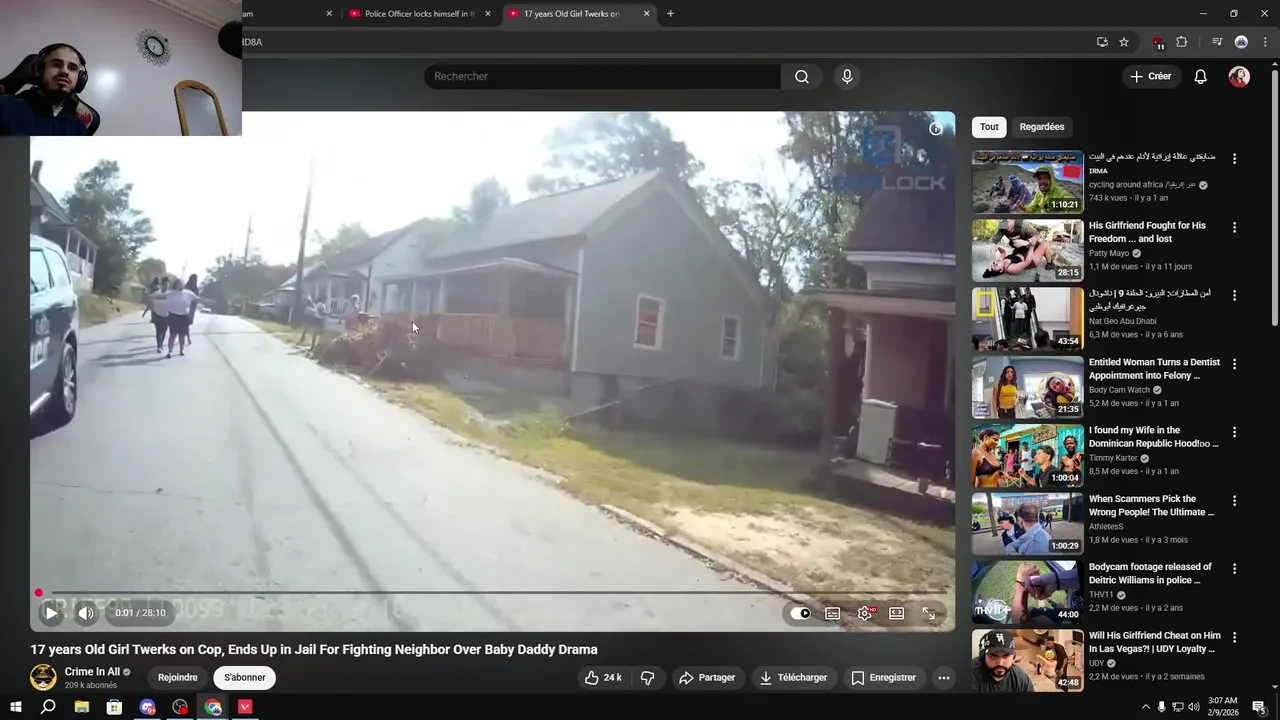Open options for Will His Girlfriend Cheat on Him
The height and width of the screenshot is (720, 1280).
[1234, 636]
